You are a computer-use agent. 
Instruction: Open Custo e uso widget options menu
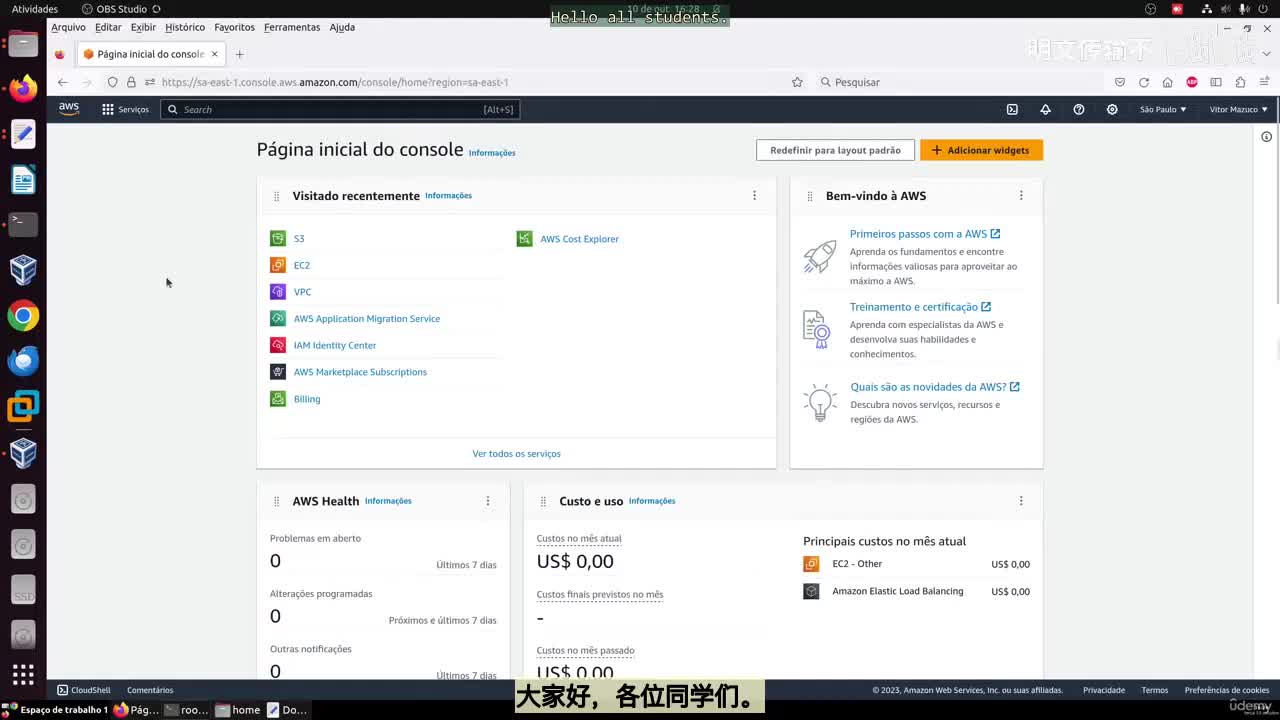(1021, 501)
